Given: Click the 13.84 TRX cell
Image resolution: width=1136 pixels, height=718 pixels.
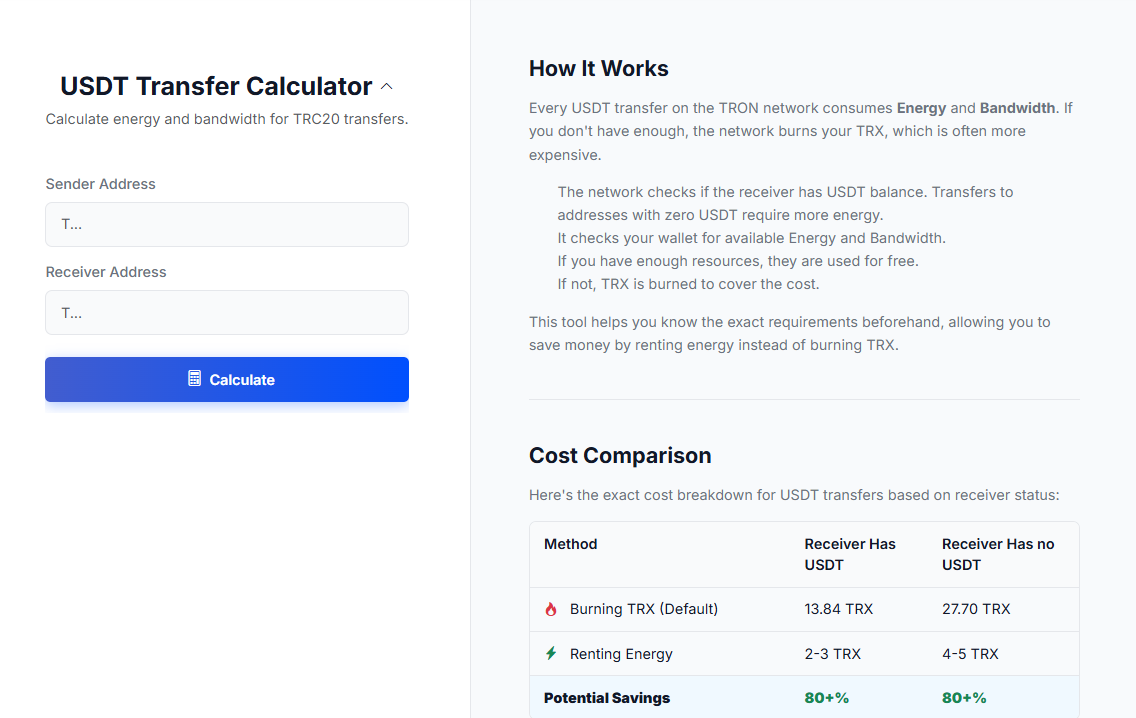Looking at the screenshot, I should (x=839, y=609).
